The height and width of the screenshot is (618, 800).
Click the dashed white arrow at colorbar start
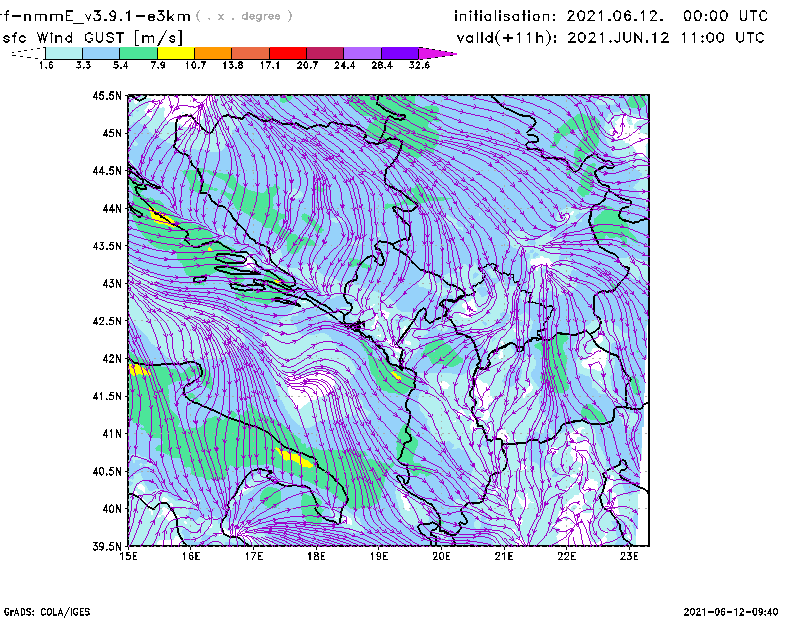(x=28, y=53)
